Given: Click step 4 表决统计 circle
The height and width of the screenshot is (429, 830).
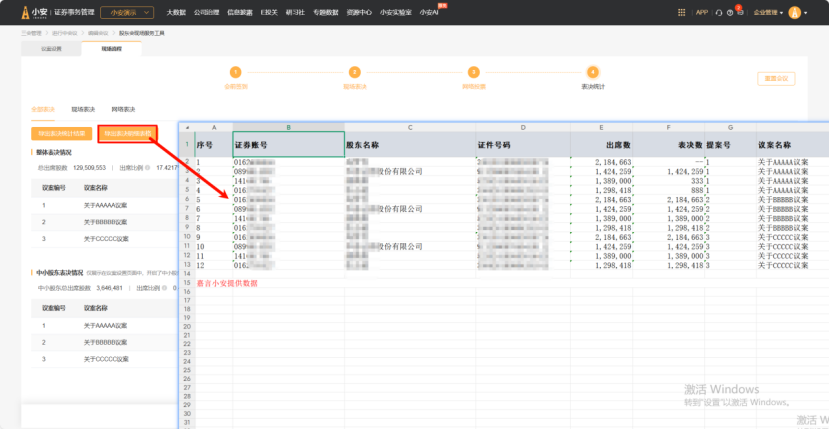Looking at the screenshot, I should coord(593,72).
